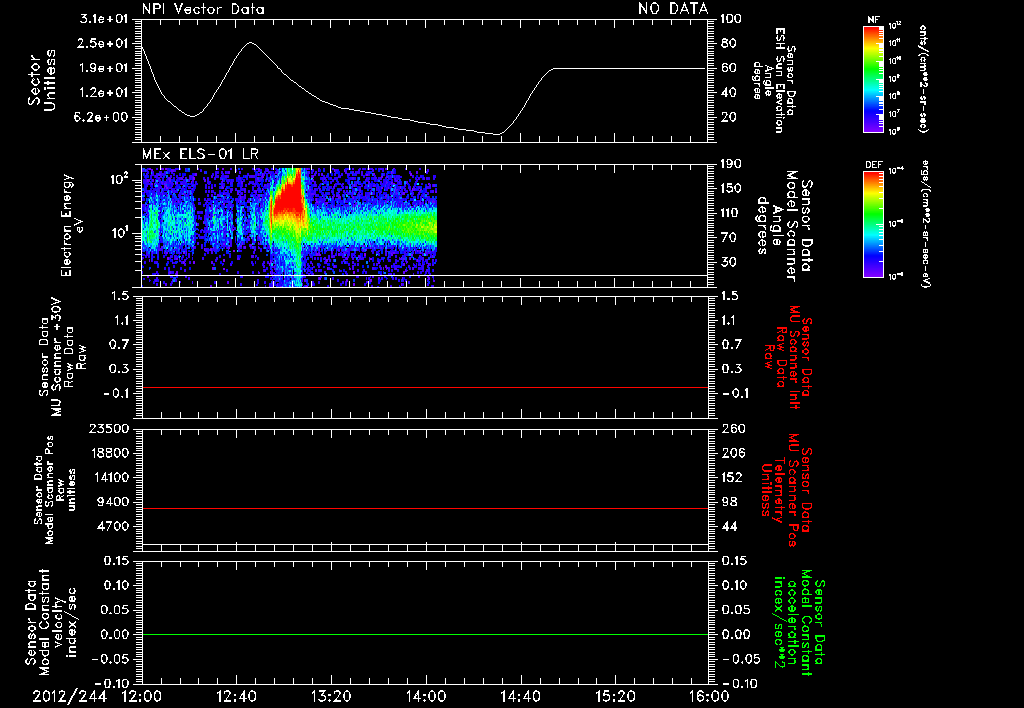This screenshot has height=708, width=1024.
Task: Click the red line in Scanner Pos panel
Action: pyautogui.click(x=425, y=508)
